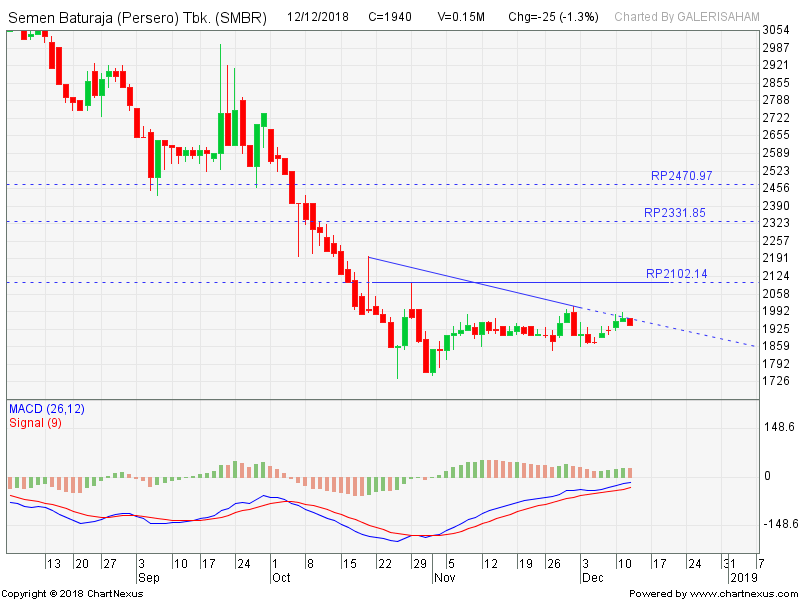800x600 pixels.
Task: Click the 148.6 value on the MACD axis
Action: (778, 428)
